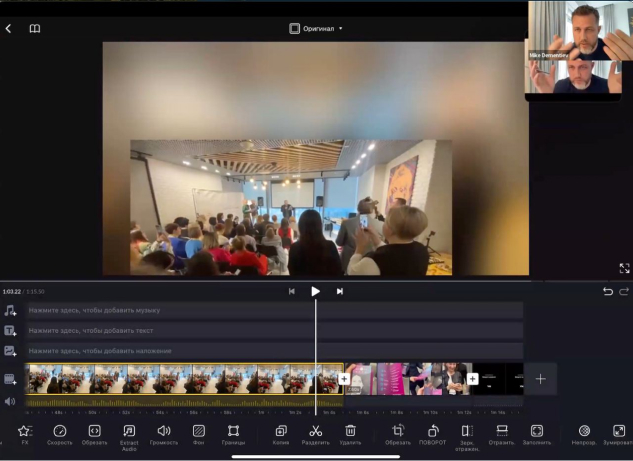Delete clip with Удалить trash icon
This screenshot has width=633, height=461.
coord(350,435)
